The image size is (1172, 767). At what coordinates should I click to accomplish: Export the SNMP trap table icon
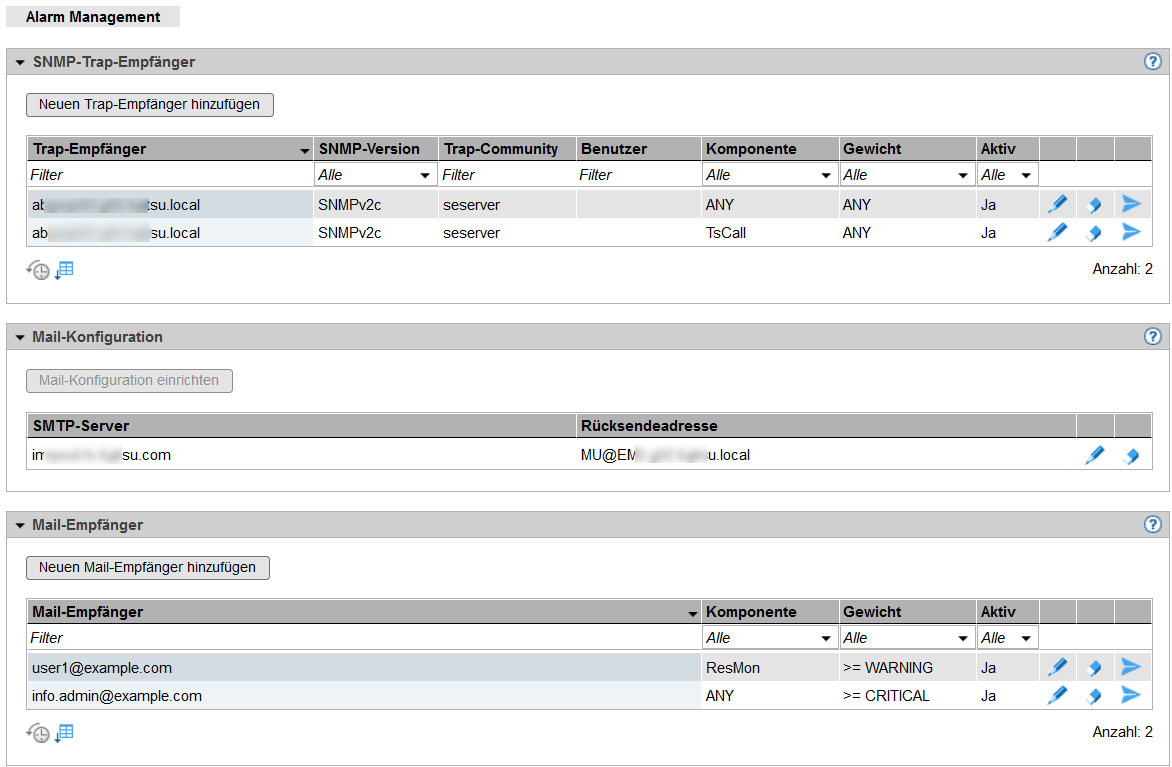pos(64,270)
